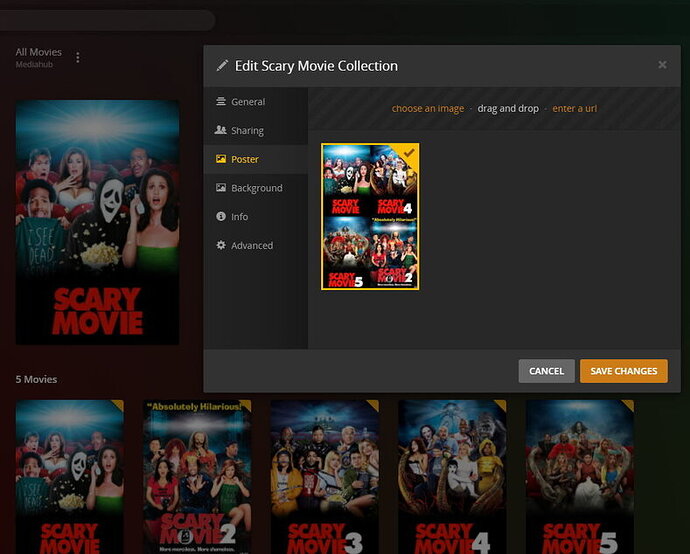
Task: Close the Edit Scary Movie Collection dialog
Action: click(662, 65)
